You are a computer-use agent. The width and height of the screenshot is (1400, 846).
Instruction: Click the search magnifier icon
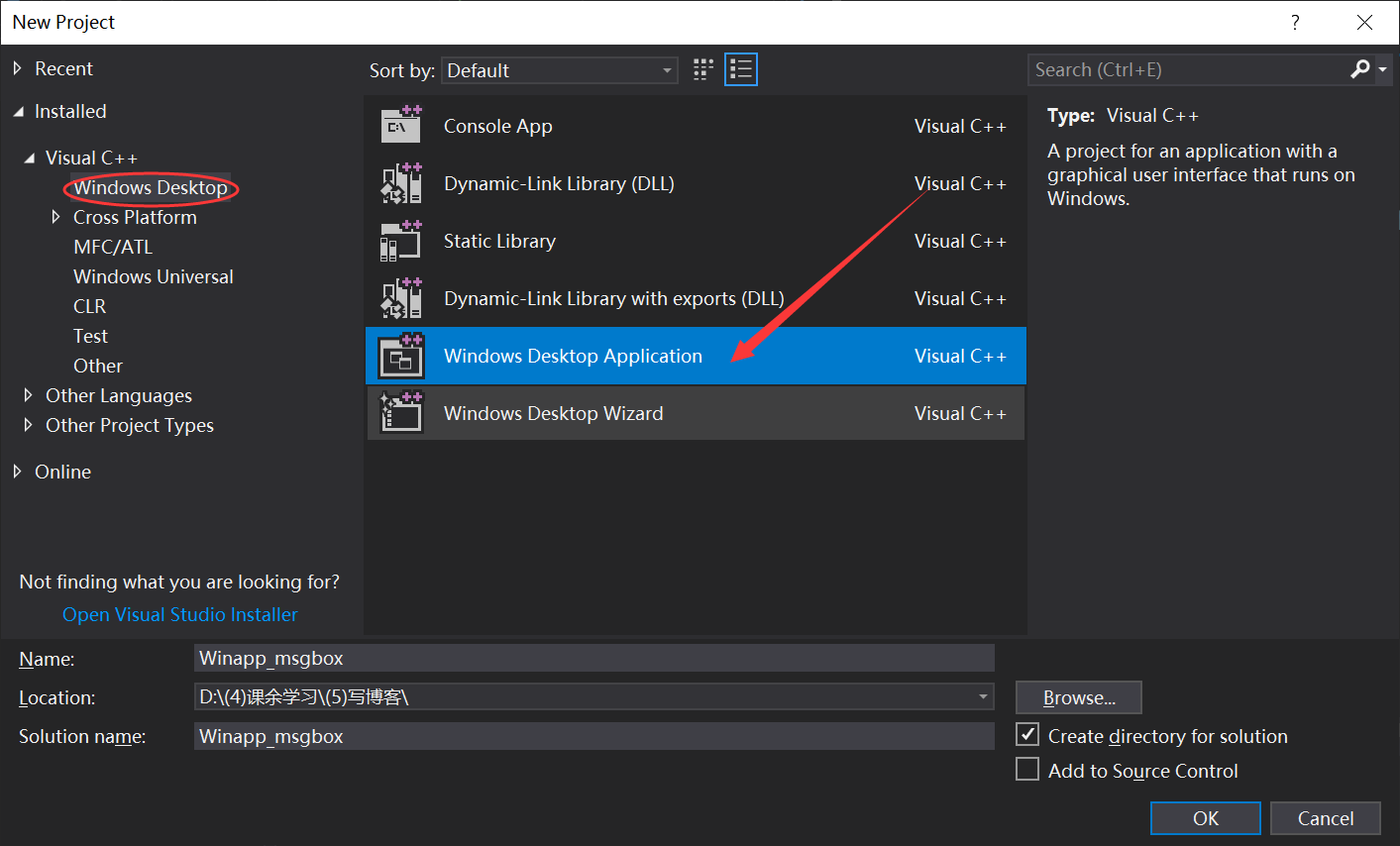pos(1360,68)
